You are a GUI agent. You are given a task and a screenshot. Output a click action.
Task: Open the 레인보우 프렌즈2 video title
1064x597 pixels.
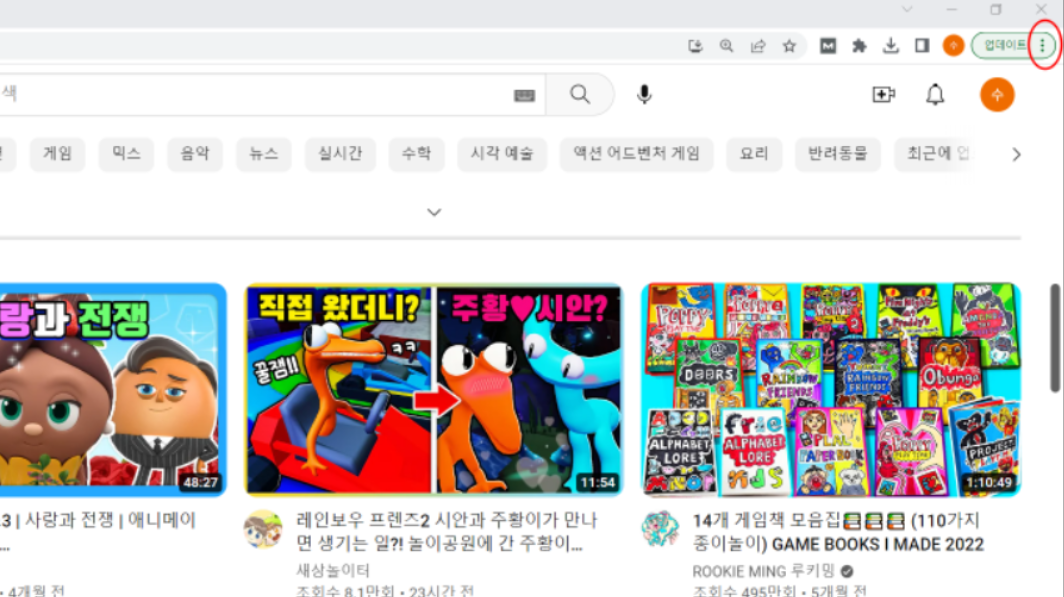447,532
